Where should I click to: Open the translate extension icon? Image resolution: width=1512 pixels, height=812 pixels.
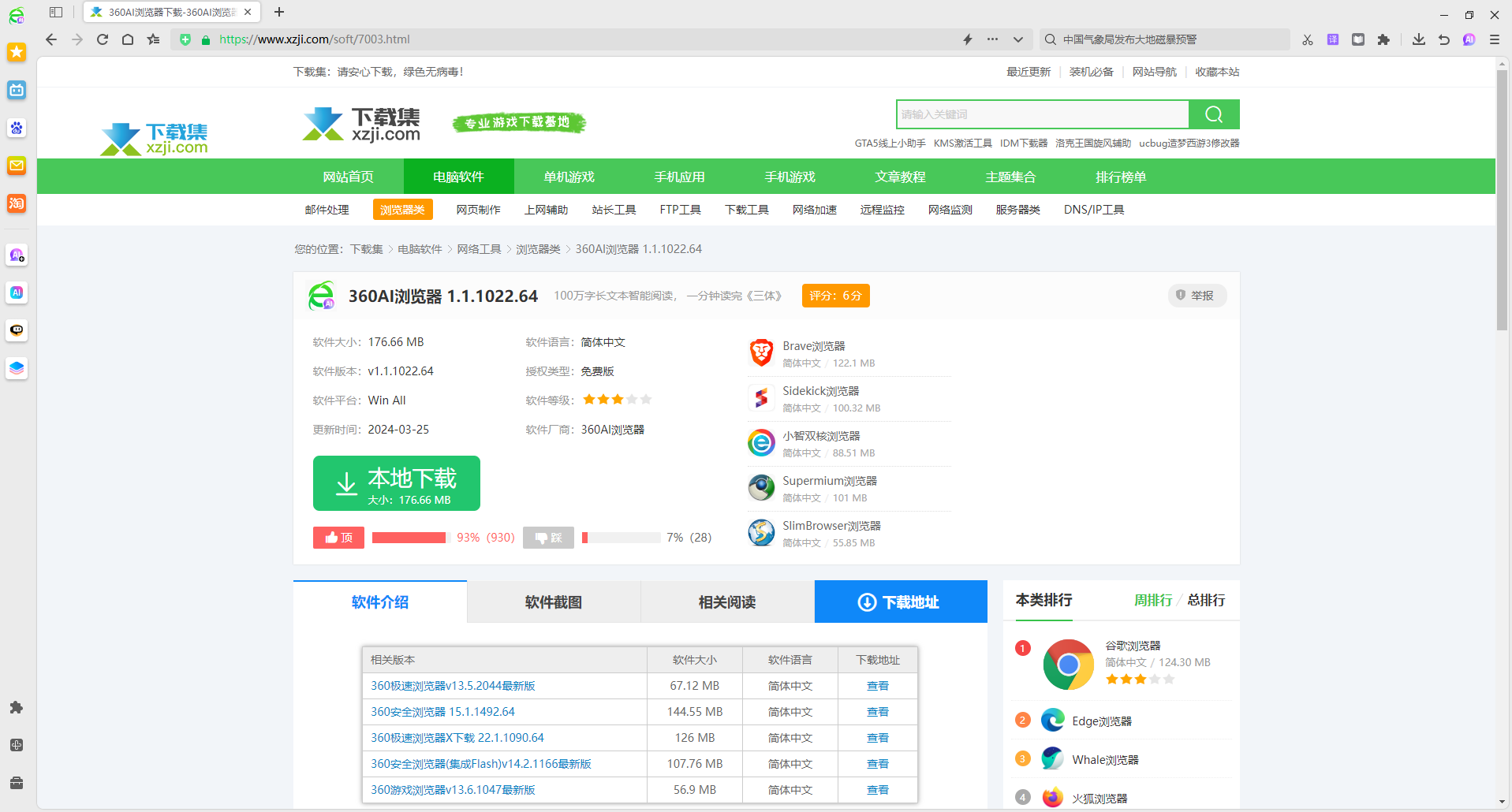pos(1333,39)
